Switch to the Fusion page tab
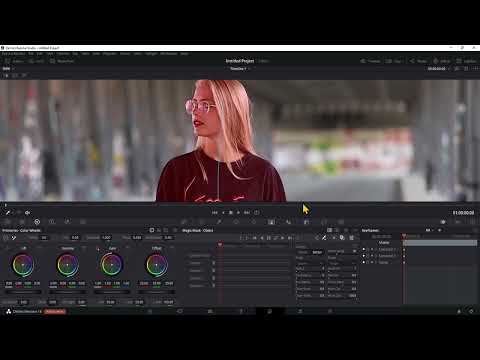The image size is (480, 360). 240,311
